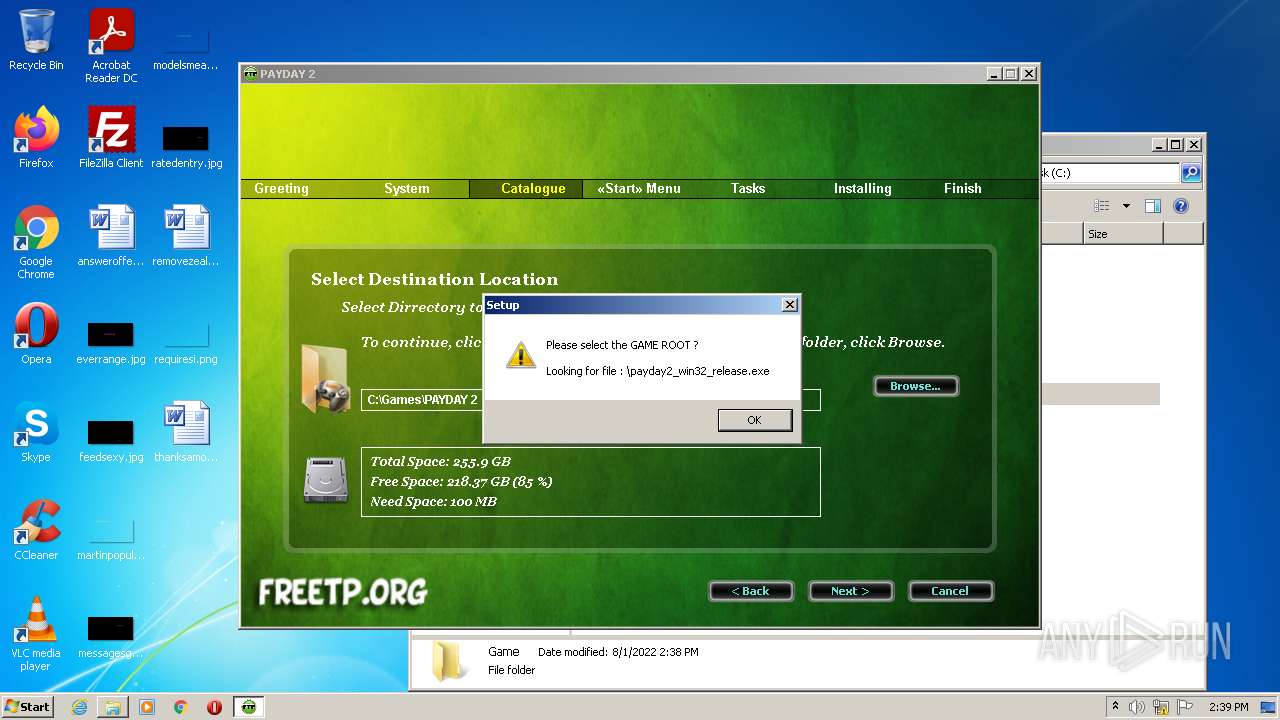Toggle the preview pane in Explorer
Image resolution: width=1280 pixels, height=720 pixels.
[1152, 206]
